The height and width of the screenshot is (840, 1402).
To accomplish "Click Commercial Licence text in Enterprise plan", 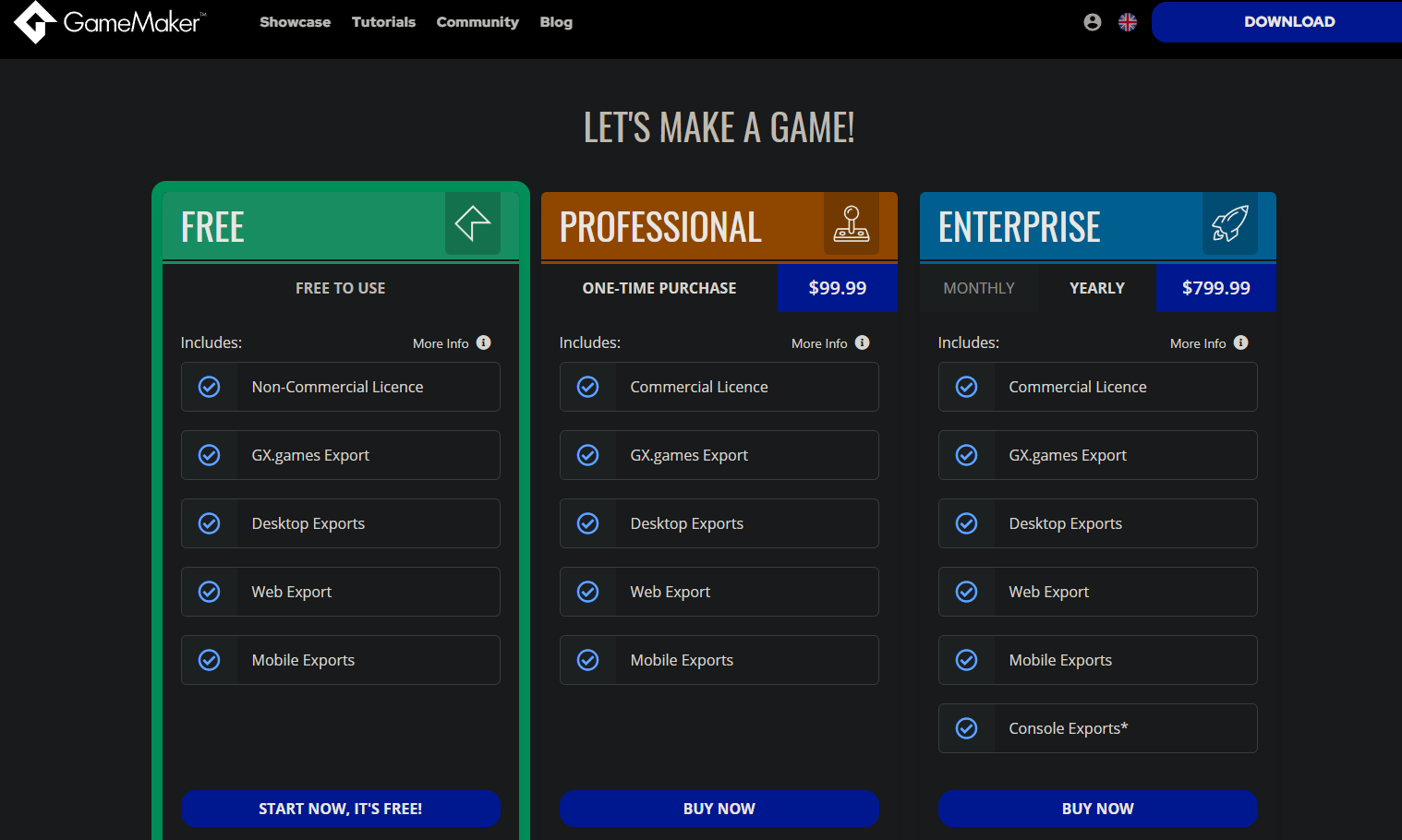I will [x=1078, y=387].
